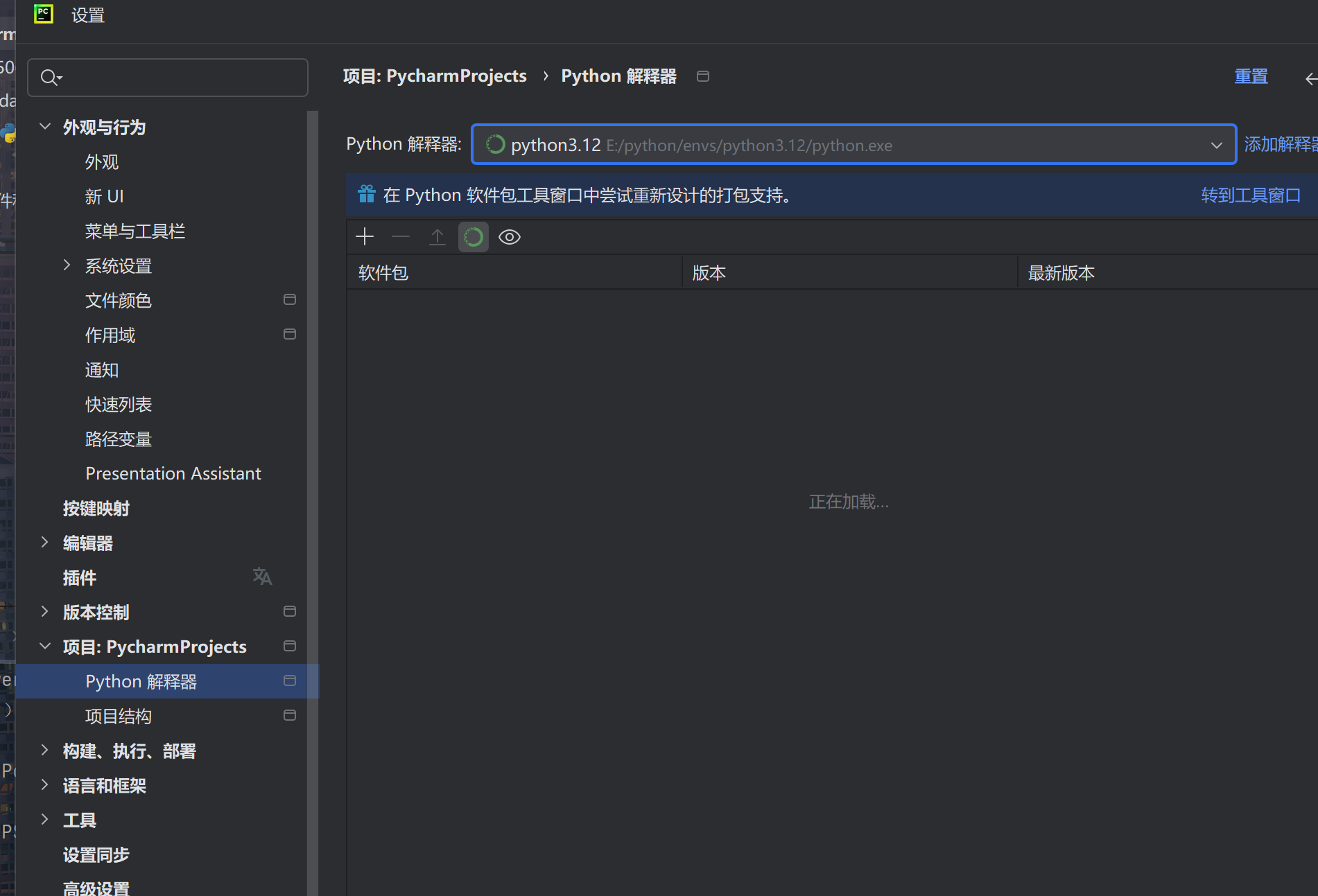Click the green reload packages icon
Image resolution: width=1318 pixels, height=896 pixels.
tap(474, 237)
